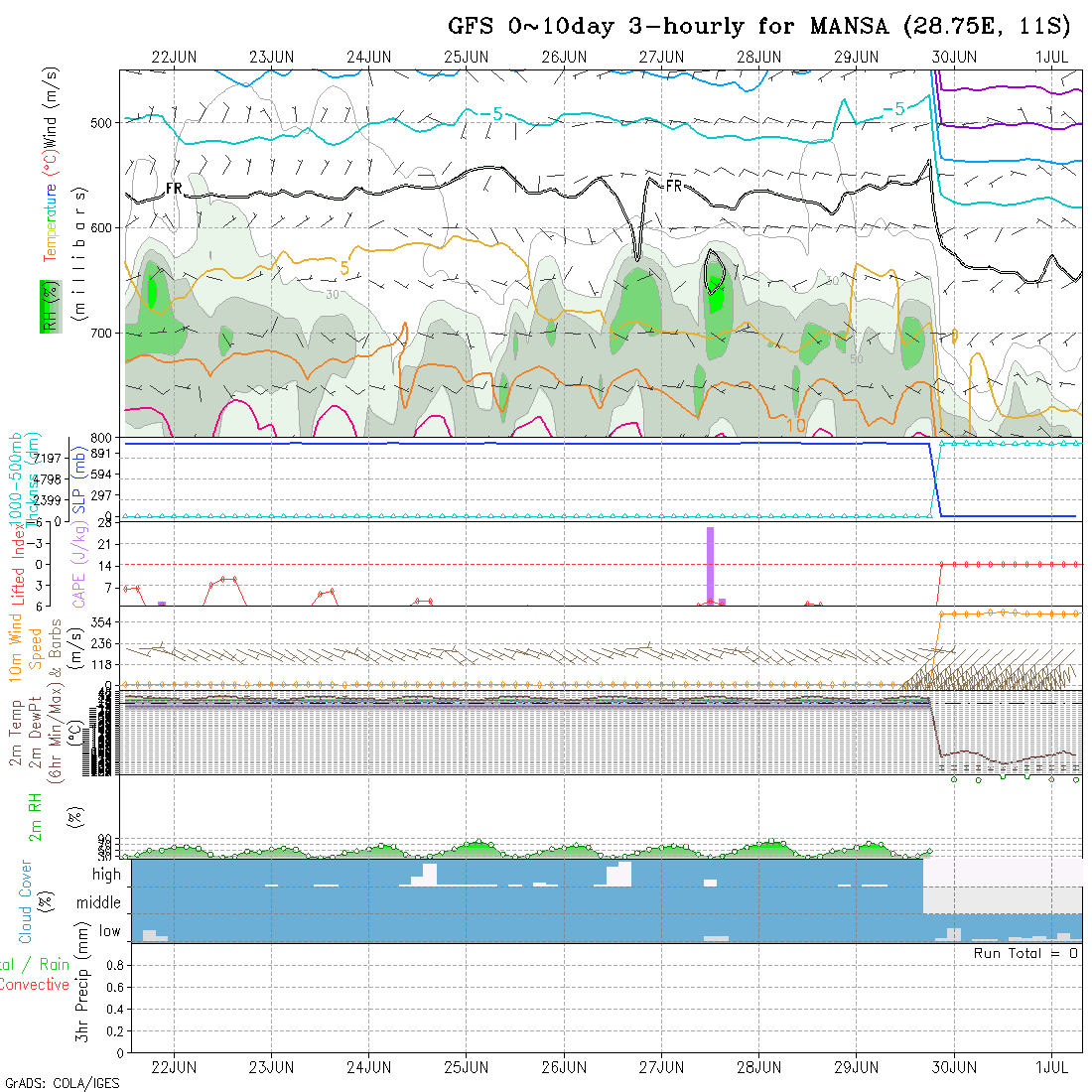Click the GrADS: COLA/IGES credit text

coord(62,1083)
